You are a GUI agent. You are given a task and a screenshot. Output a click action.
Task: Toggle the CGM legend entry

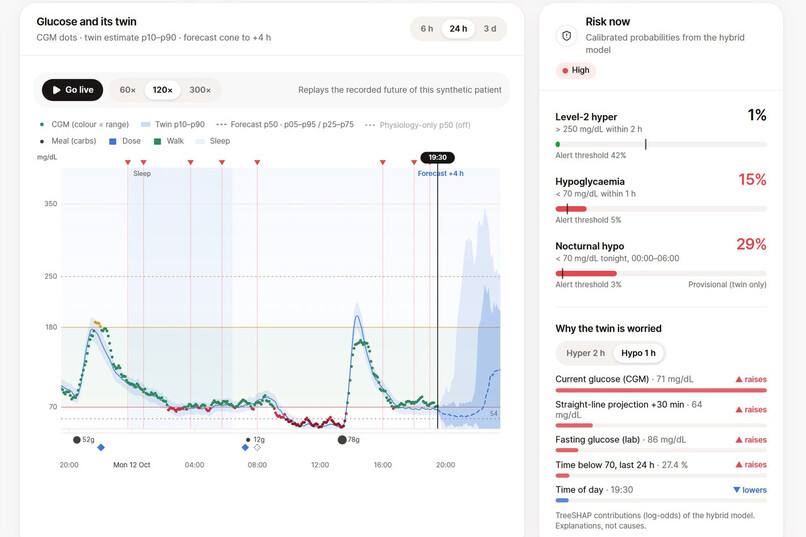(84, 124)
